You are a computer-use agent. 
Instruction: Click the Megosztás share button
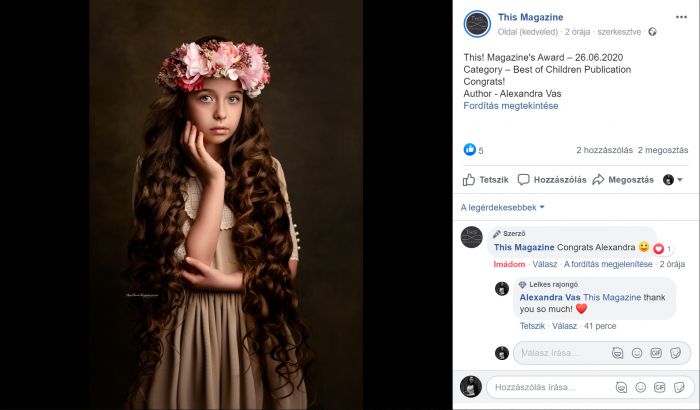pos(623,180)
